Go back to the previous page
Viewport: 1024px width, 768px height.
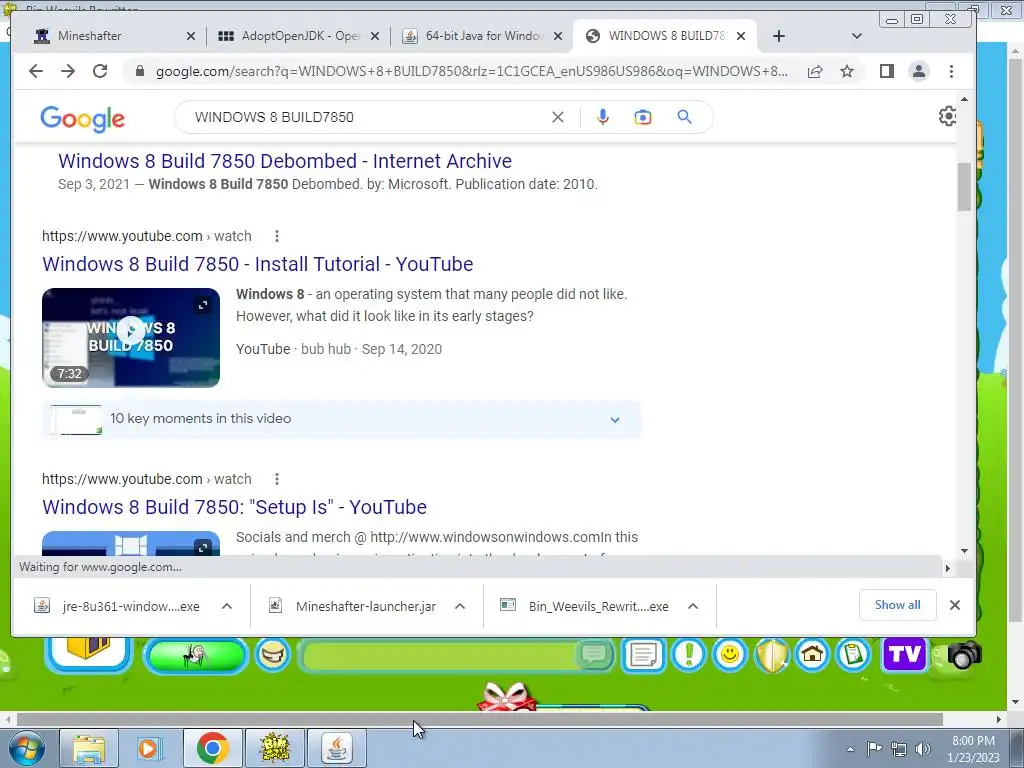point(36,71)
